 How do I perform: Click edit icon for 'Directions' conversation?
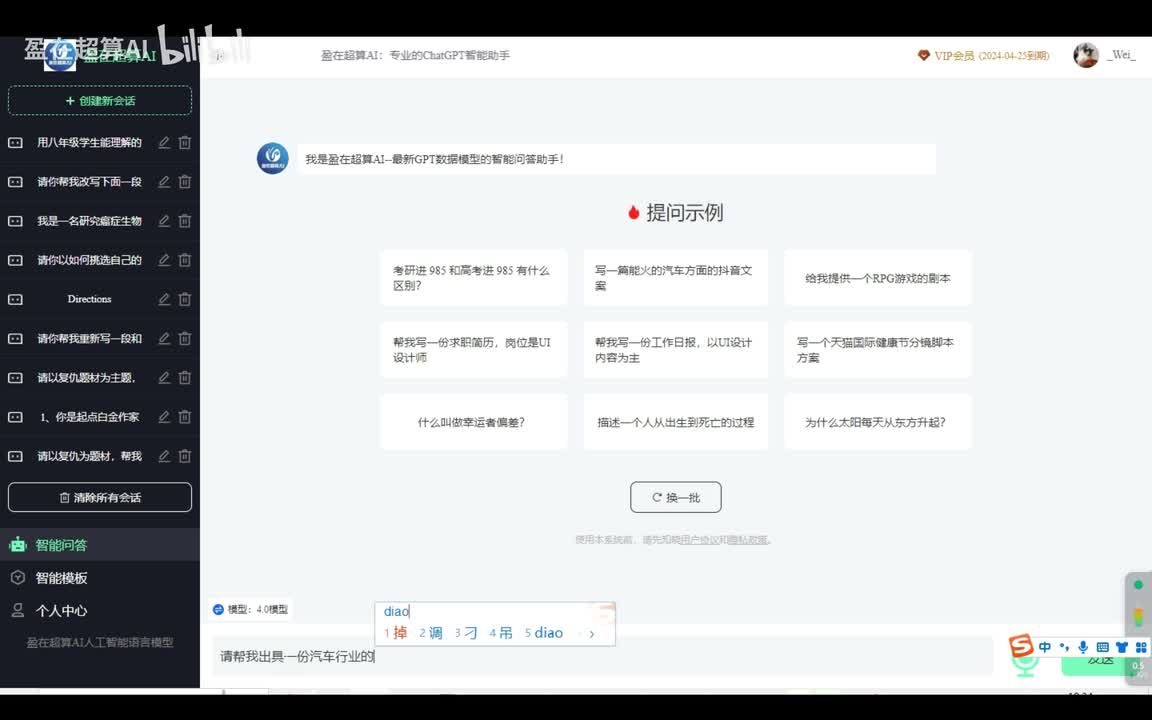[x=164, y=299]
